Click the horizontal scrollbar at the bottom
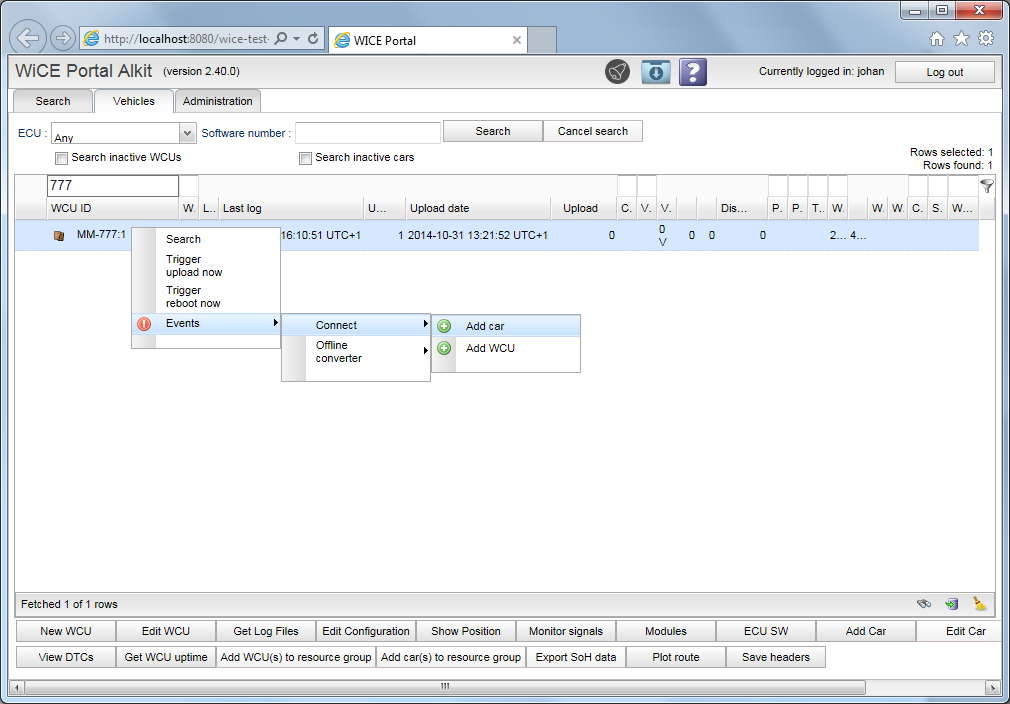The width and height of the screenshot is (1010, 704). [x=444, y=687]
